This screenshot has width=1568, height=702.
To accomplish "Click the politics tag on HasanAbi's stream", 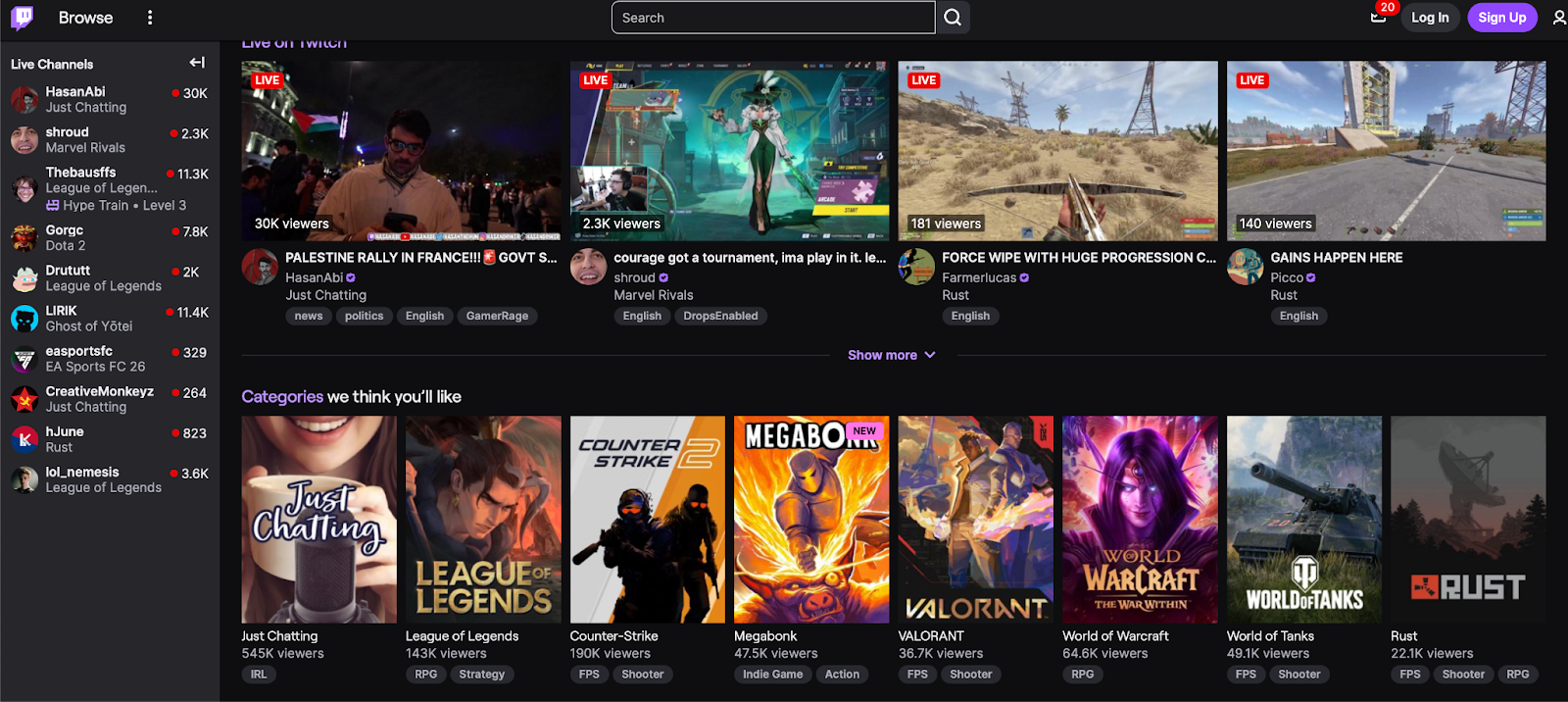I will click(x=364, y=316).
